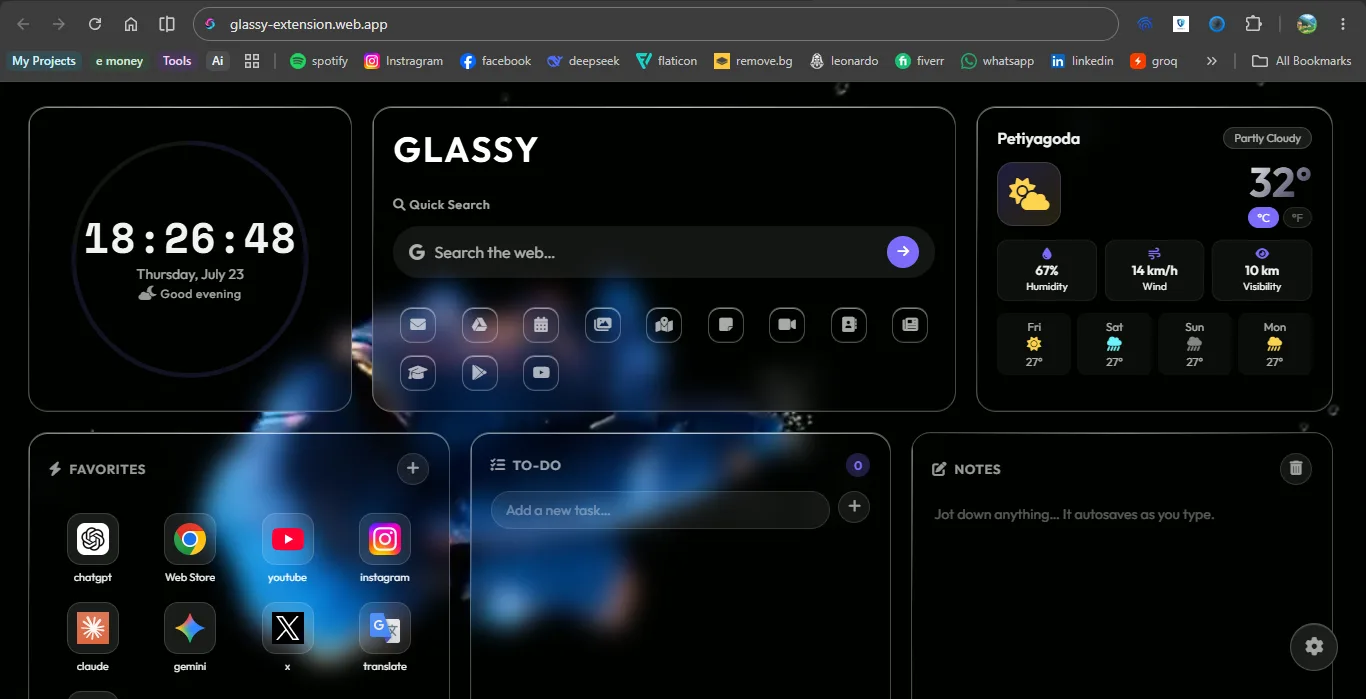Open the Photos shortcut icon
The height and width of the screenshot is (699, 1366).
pyautogui.click(x=603, y=324)
